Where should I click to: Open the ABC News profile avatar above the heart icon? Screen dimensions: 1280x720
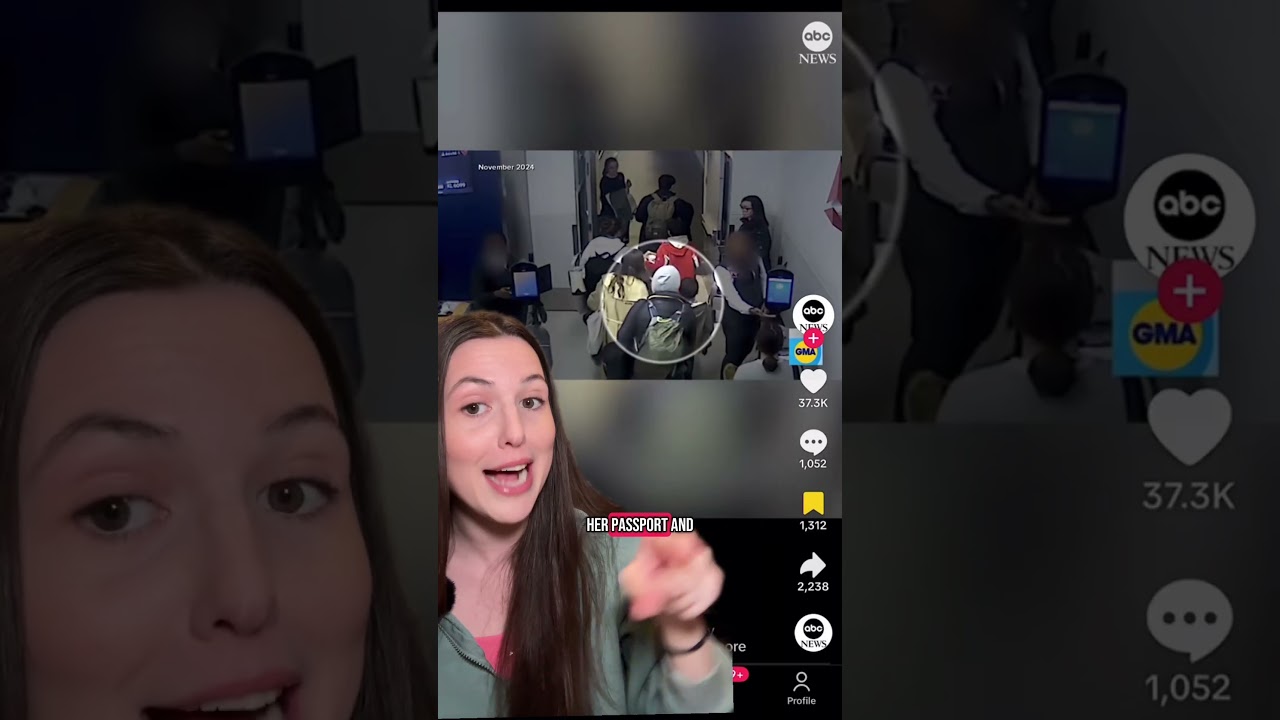[x=813, y=314]
